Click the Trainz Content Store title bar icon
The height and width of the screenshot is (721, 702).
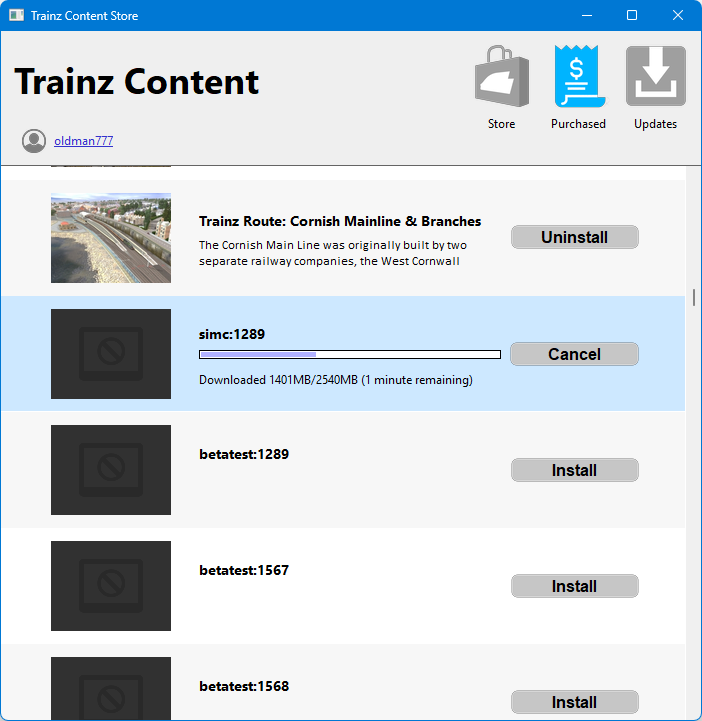[x=17, y=15]
